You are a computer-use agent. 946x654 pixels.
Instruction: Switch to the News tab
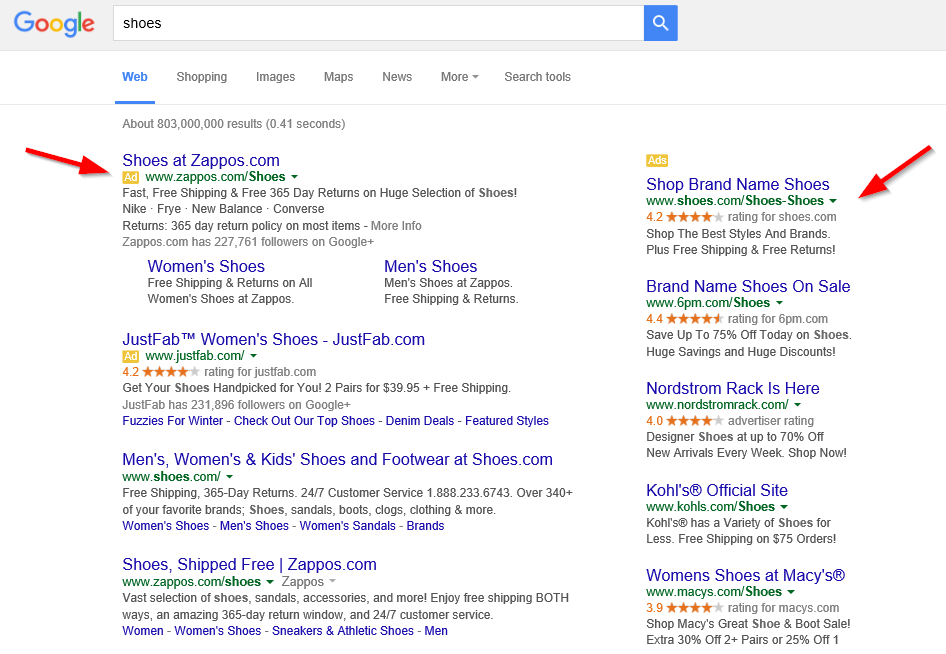point(397,77)
